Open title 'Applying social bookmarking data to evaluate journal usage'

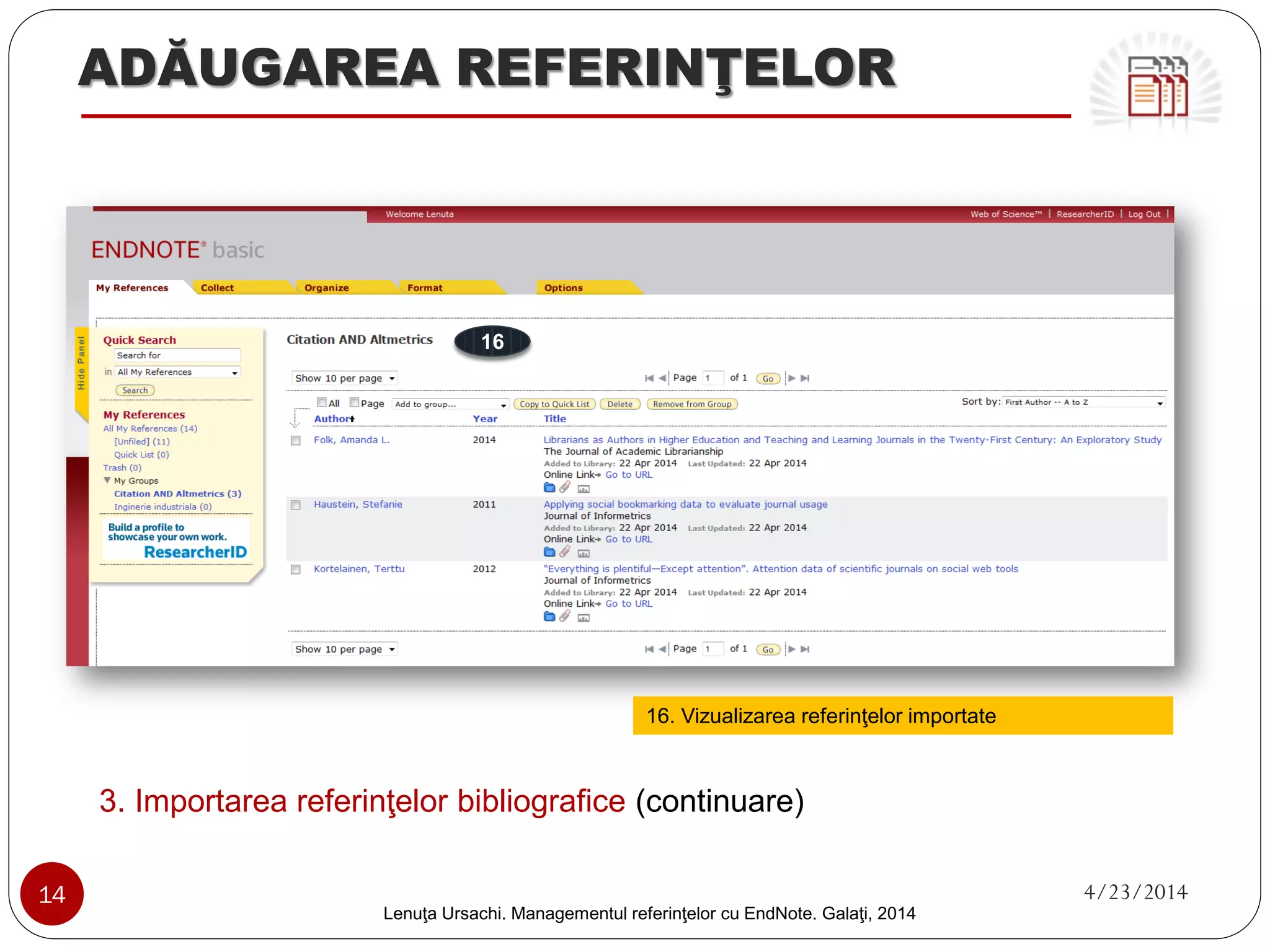685,504
